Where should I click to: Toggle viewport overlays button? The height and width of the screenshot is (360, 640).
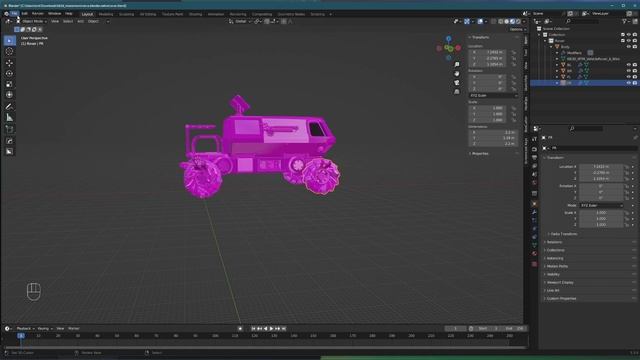[x=480, y=21]
